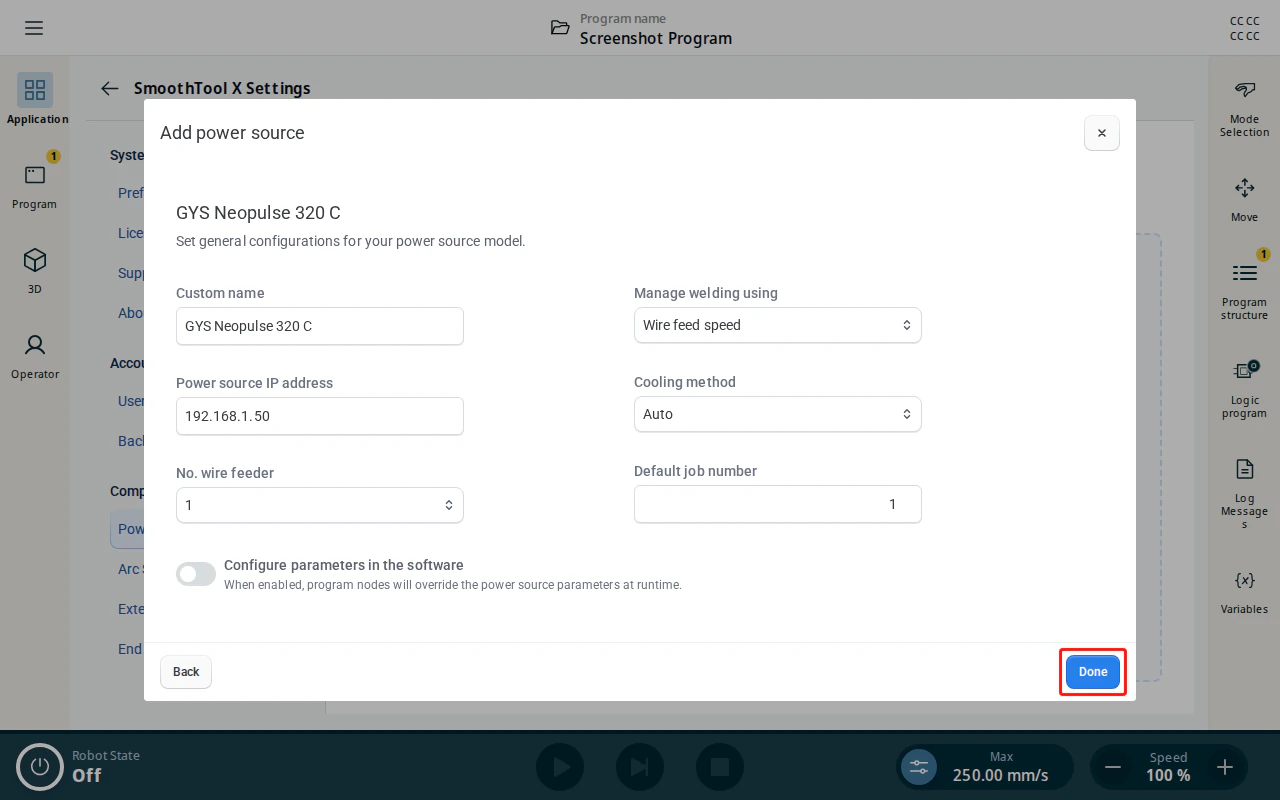Viewport: 1280px width, 800px height.
Task: Click the step forward playback button
Action: [x=640, y=767]
